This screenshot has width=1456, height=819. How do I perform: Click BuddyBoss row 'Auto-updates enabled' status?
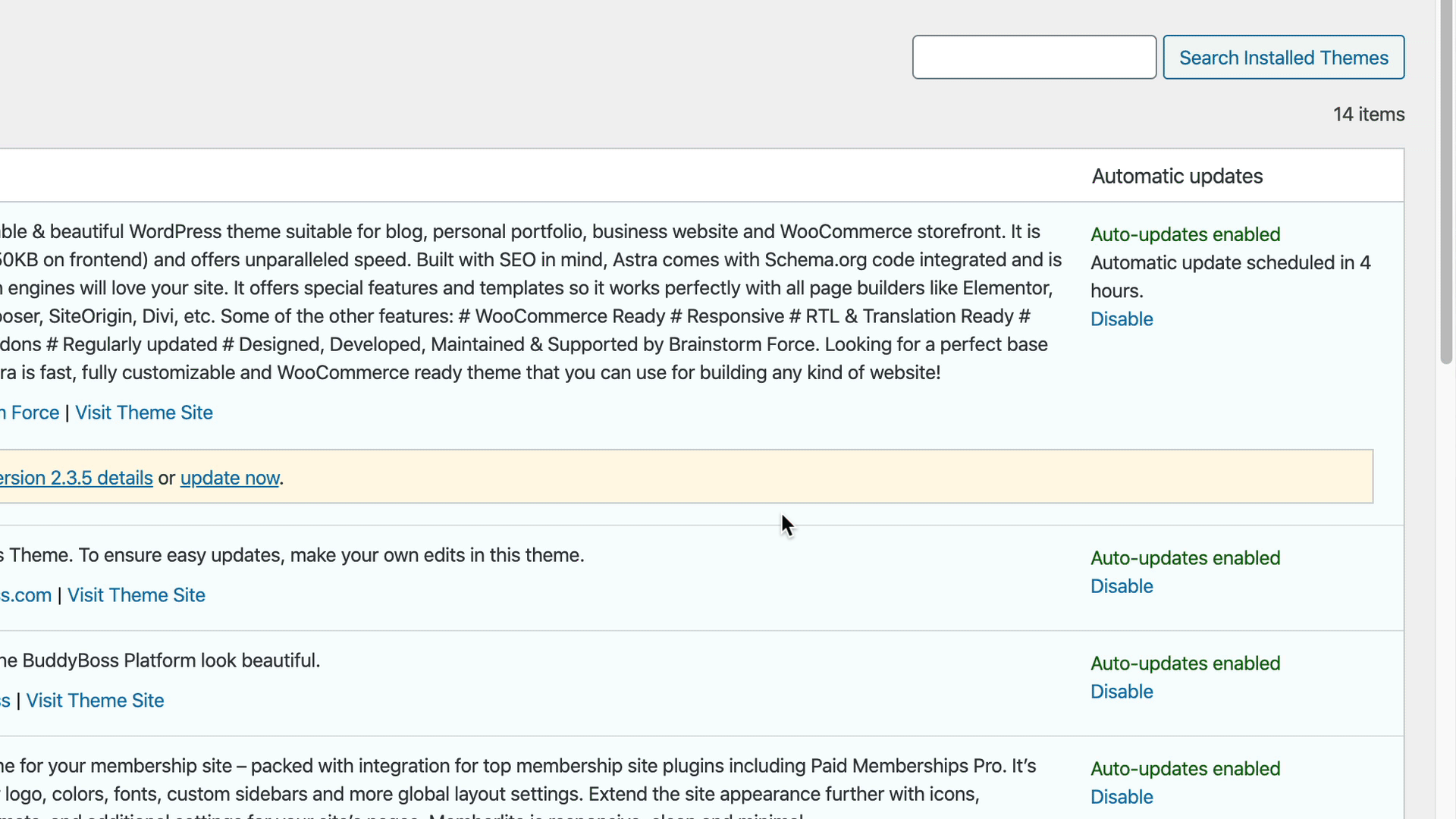pyautogui.click(x=1185, y=664)
